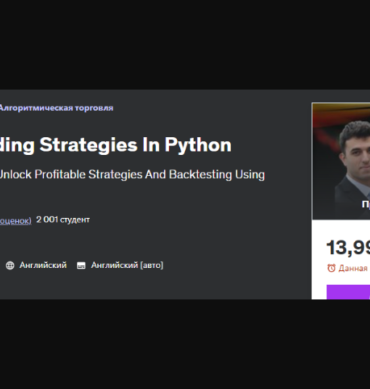Click the instructor's face in the preview

pos(355,148)
